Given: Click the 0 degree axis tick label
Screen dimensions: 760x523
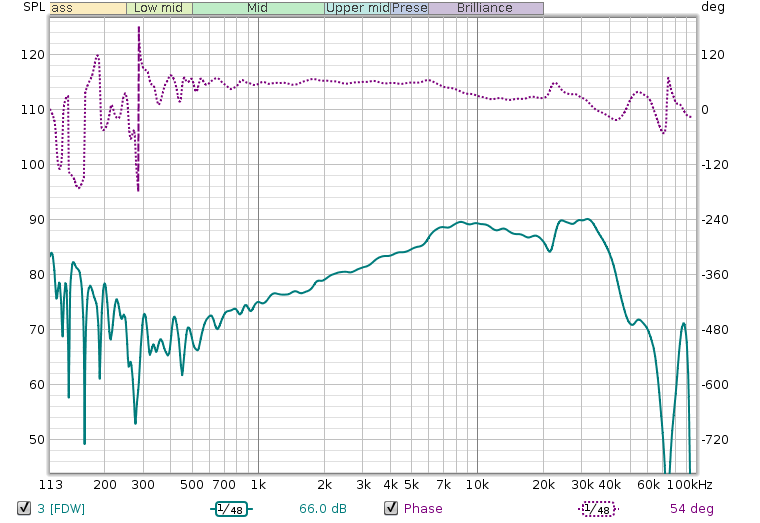Looking at the screenshot, I should point(705,110).
